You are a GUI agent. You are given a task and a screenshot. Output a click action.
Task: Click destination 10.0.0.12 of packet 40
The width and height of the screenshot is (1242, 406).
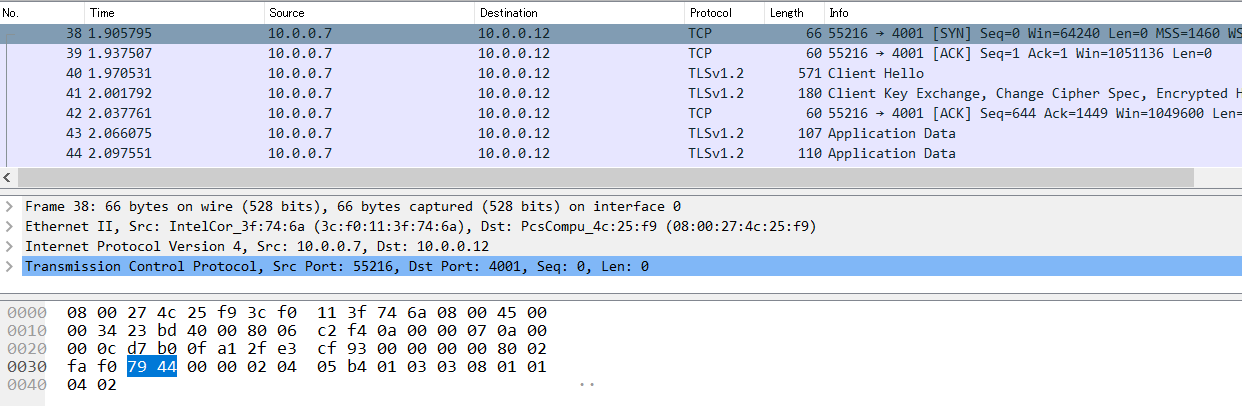click(x=514, y=73)
